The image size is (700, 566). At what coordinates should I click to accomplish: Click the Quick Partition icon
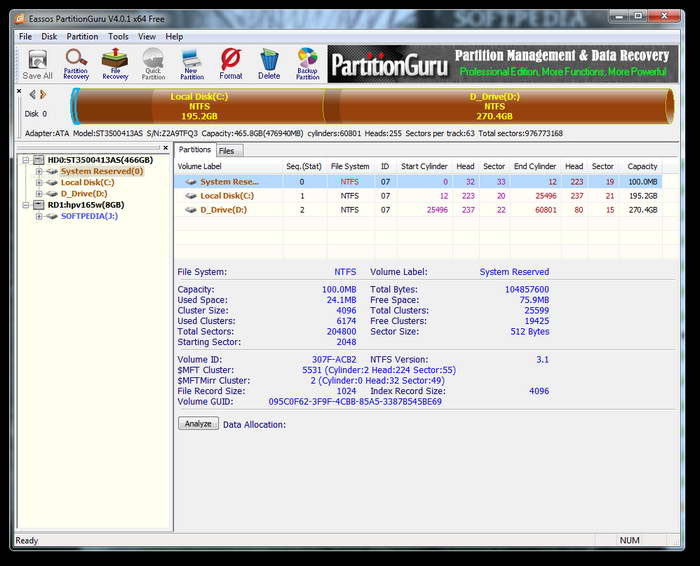pos(153,64)
